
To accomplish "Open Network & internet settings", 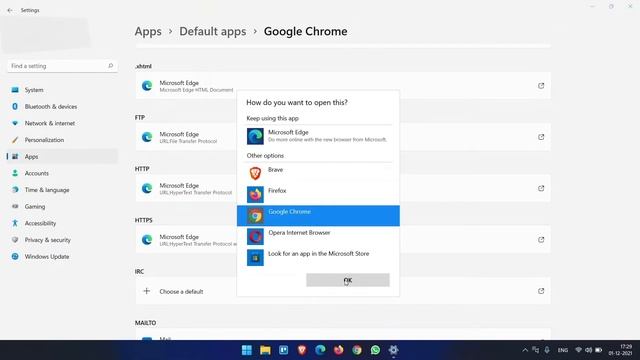I will pos(62,123).
